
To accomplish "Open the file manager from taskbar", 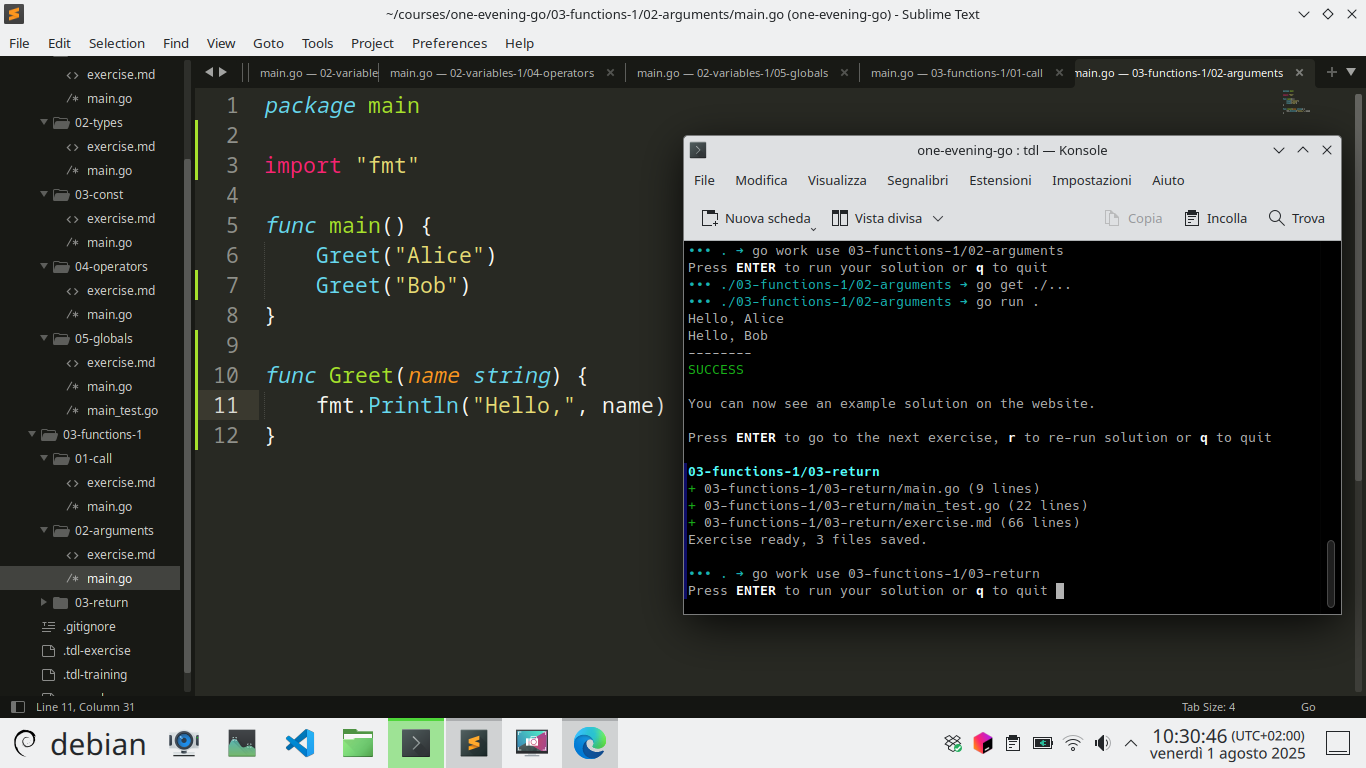I will point(358,743).
